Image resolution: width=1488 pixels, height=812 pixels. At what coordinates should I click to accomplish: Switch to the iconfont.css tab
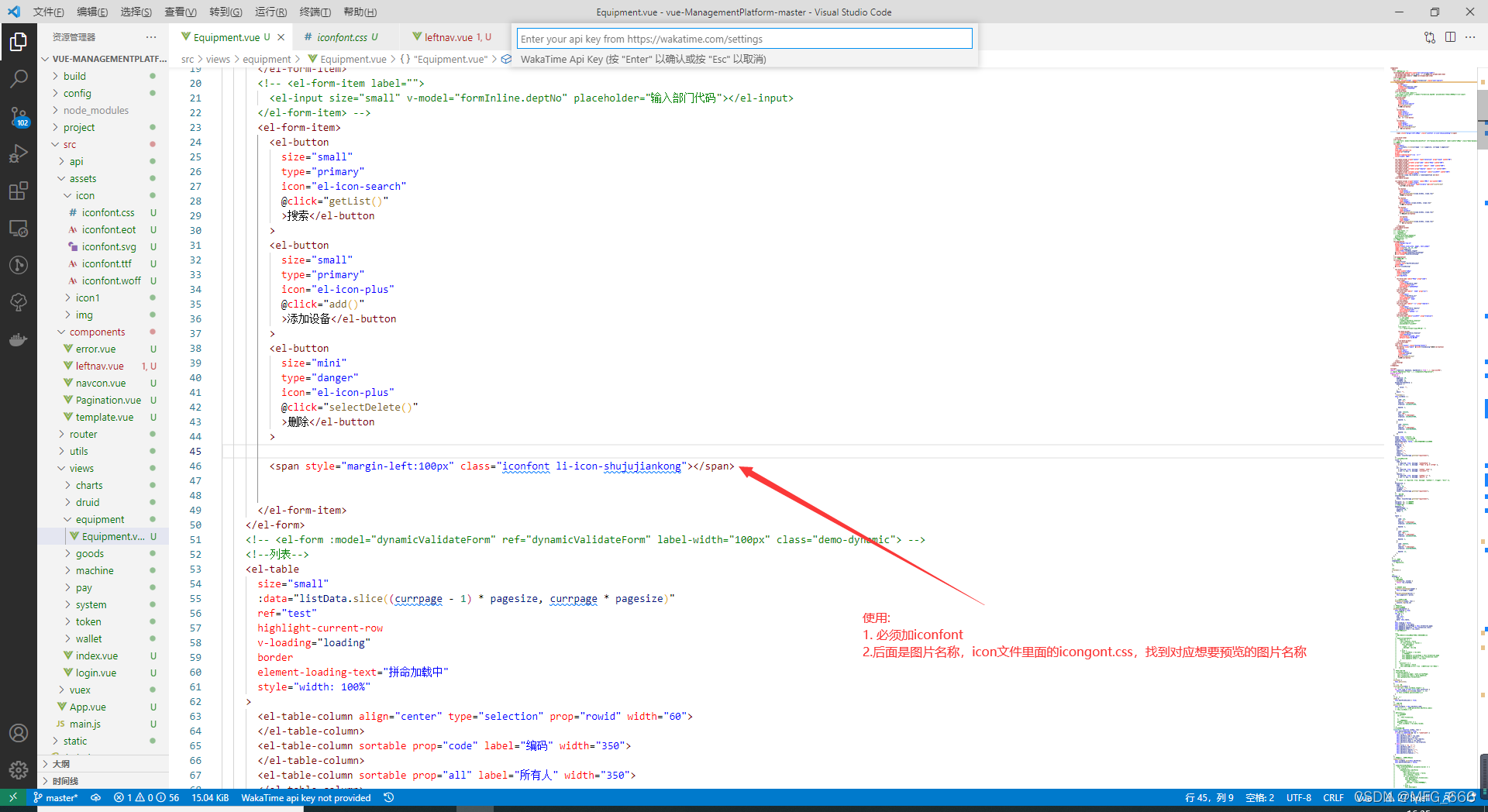tap(342, 37)
